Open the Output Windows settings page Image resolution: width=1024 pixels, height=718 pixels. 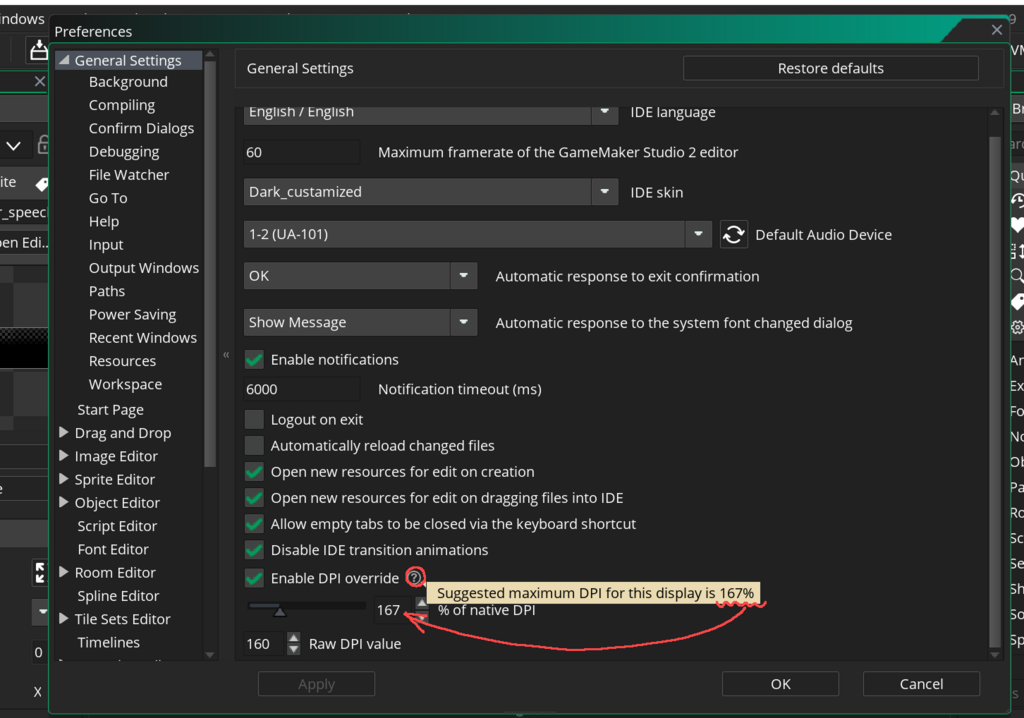(x=144, y=268)
